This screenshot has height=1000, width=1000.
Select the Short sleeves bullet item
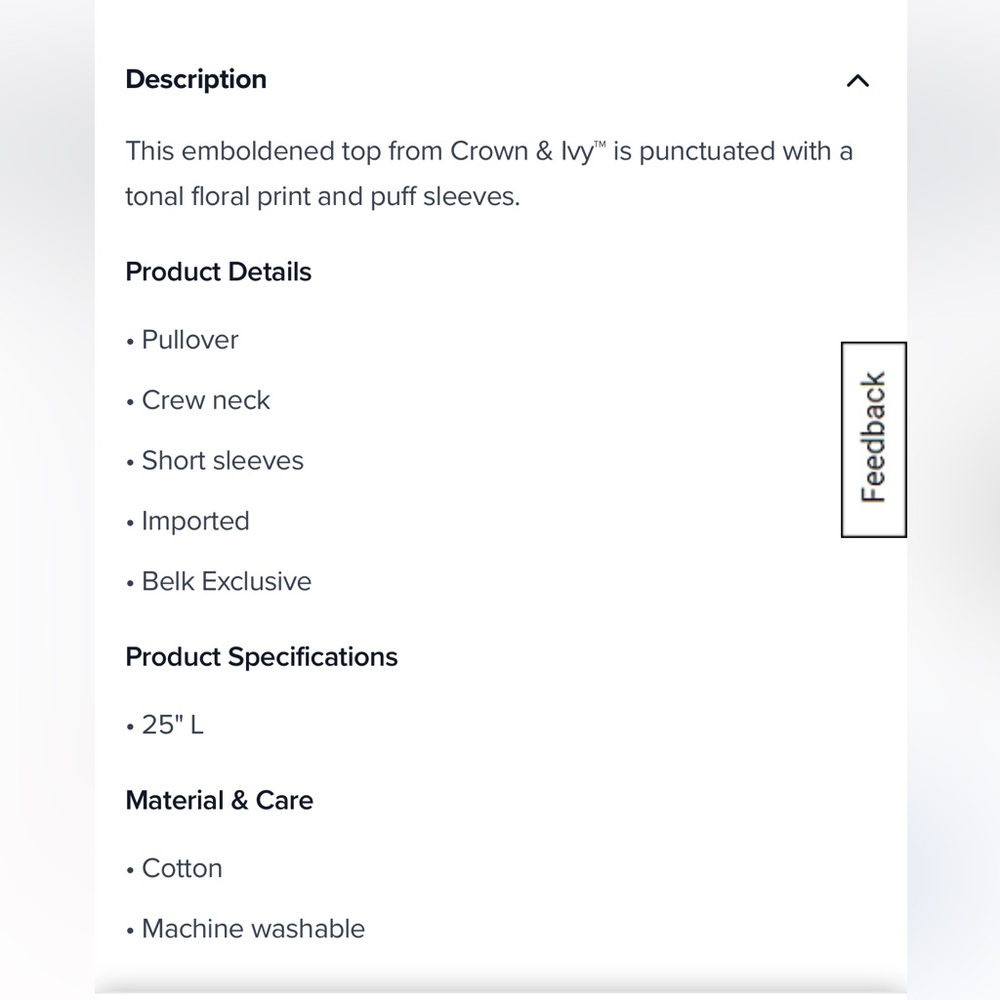tap(222, 461)
